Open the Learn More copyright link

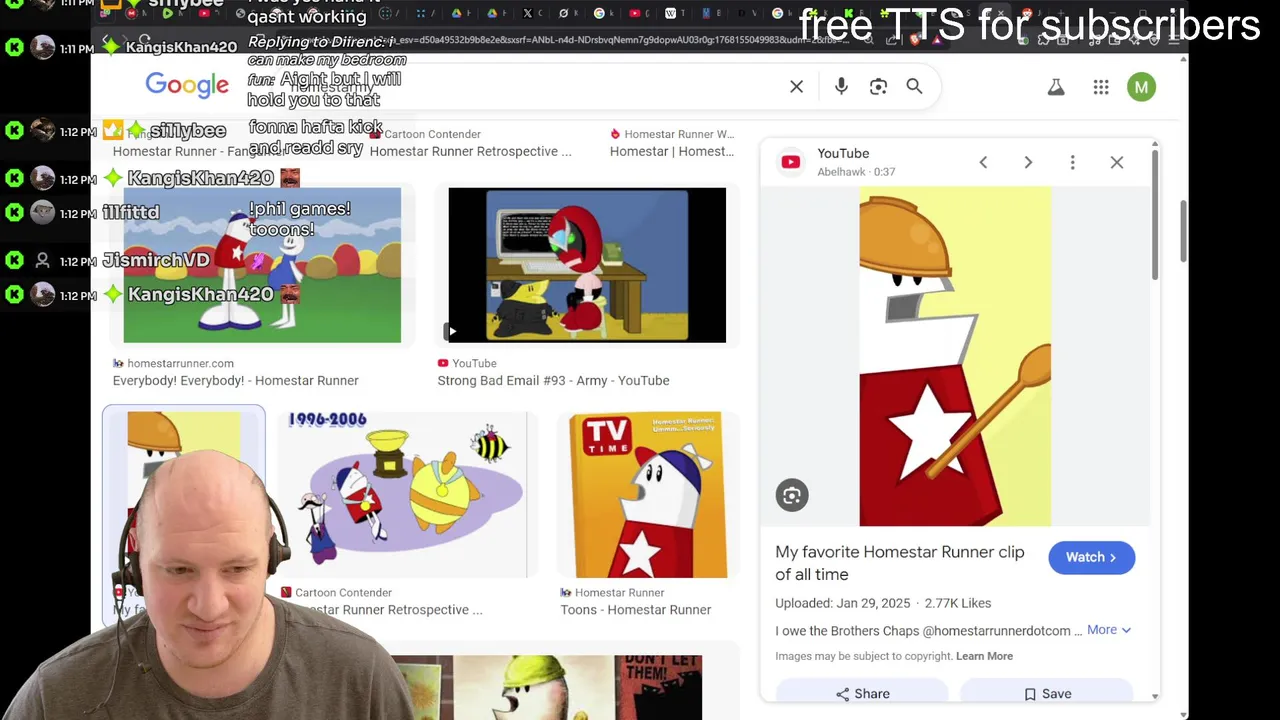(984, 656)
